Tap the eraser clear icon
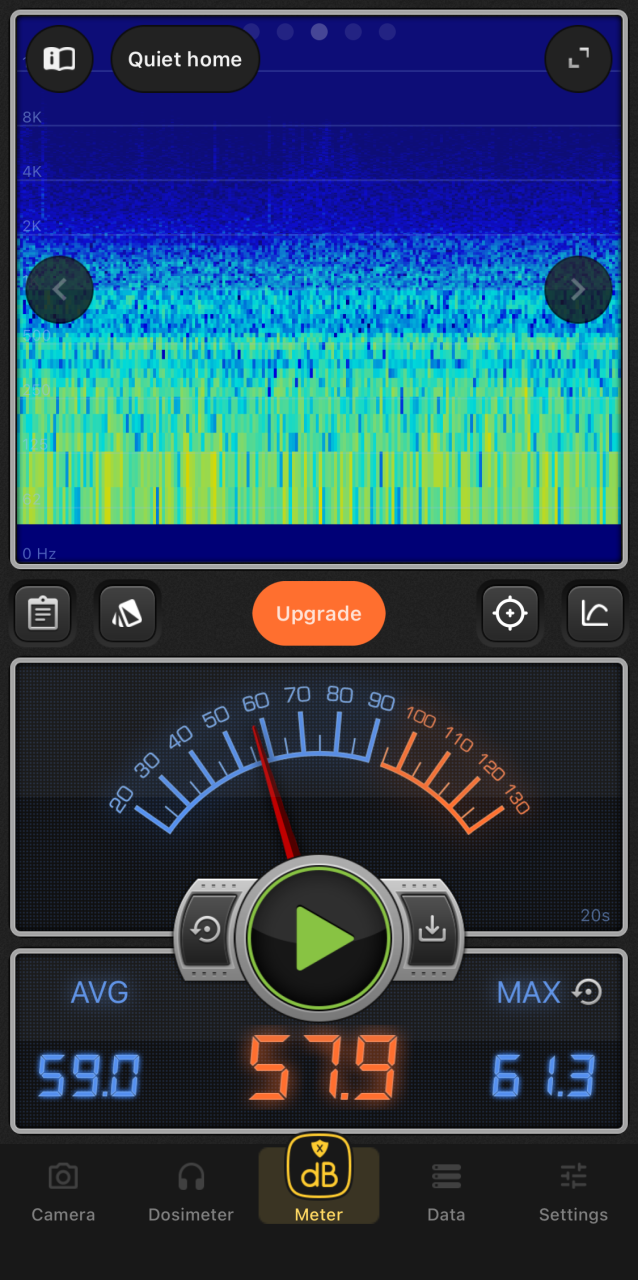Screen dimensions: 638x1280 127,613
